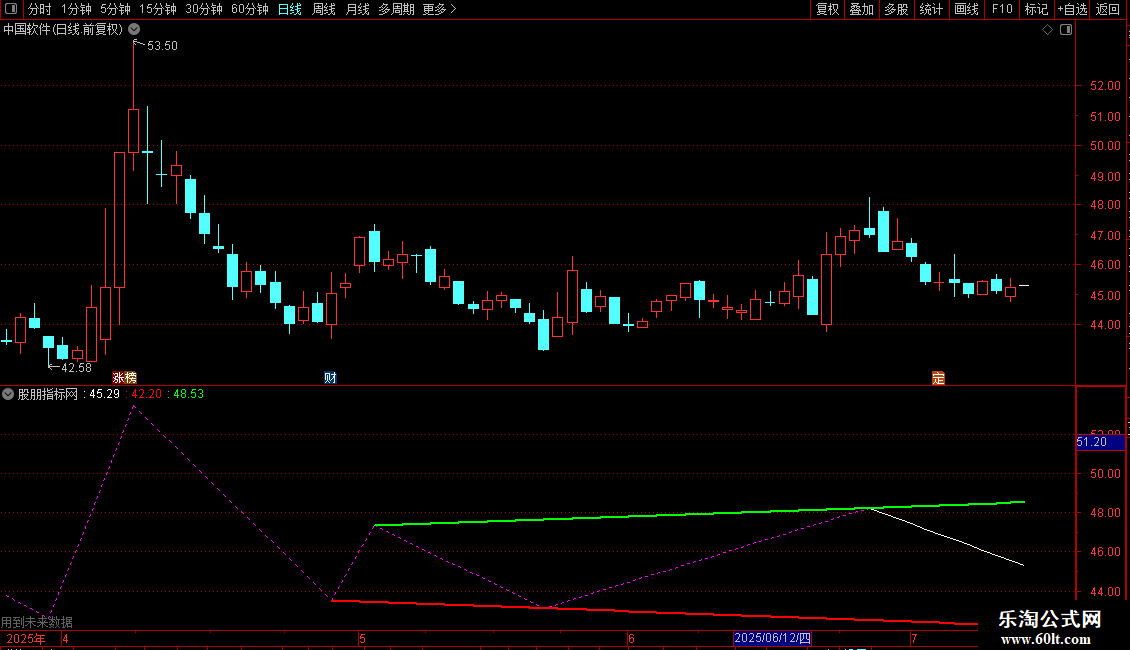Click the 52.00 price axis label

coord(1105,86)
